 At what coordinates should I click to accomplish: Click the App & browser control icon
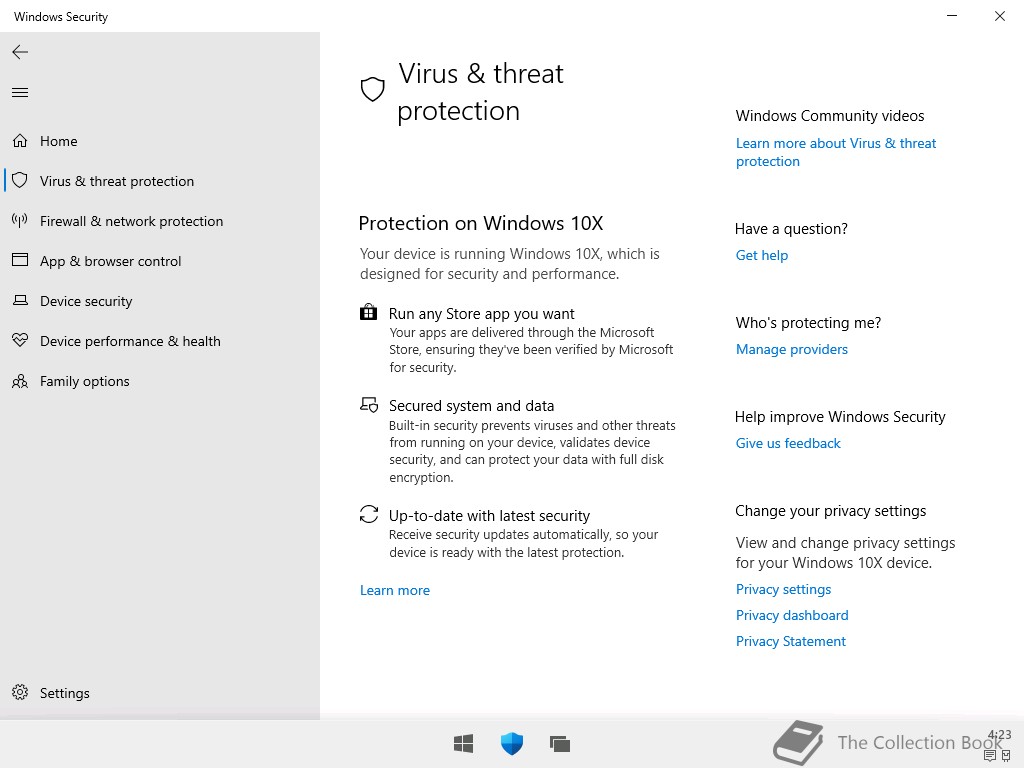20,260
